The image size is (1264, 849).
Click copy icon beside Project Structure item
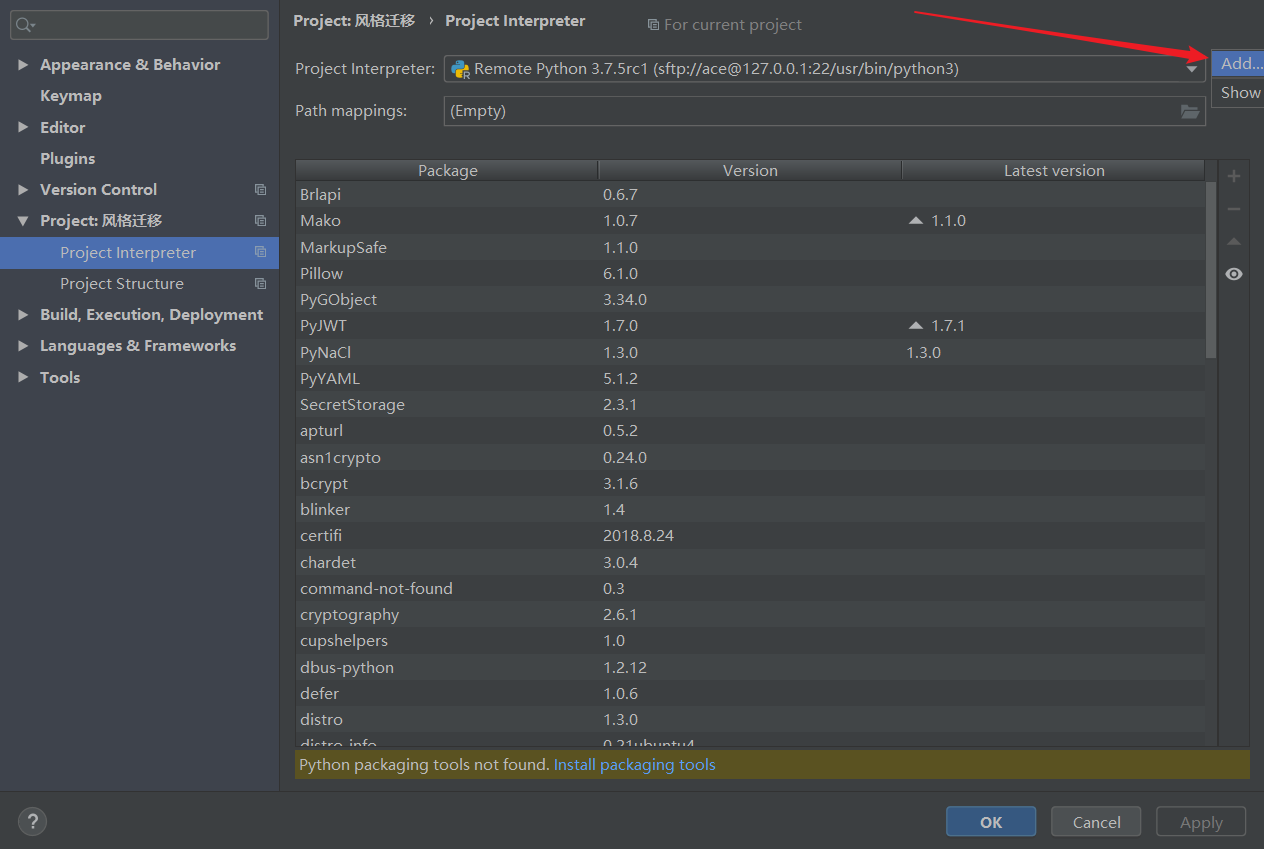click(x=261, y=284)
